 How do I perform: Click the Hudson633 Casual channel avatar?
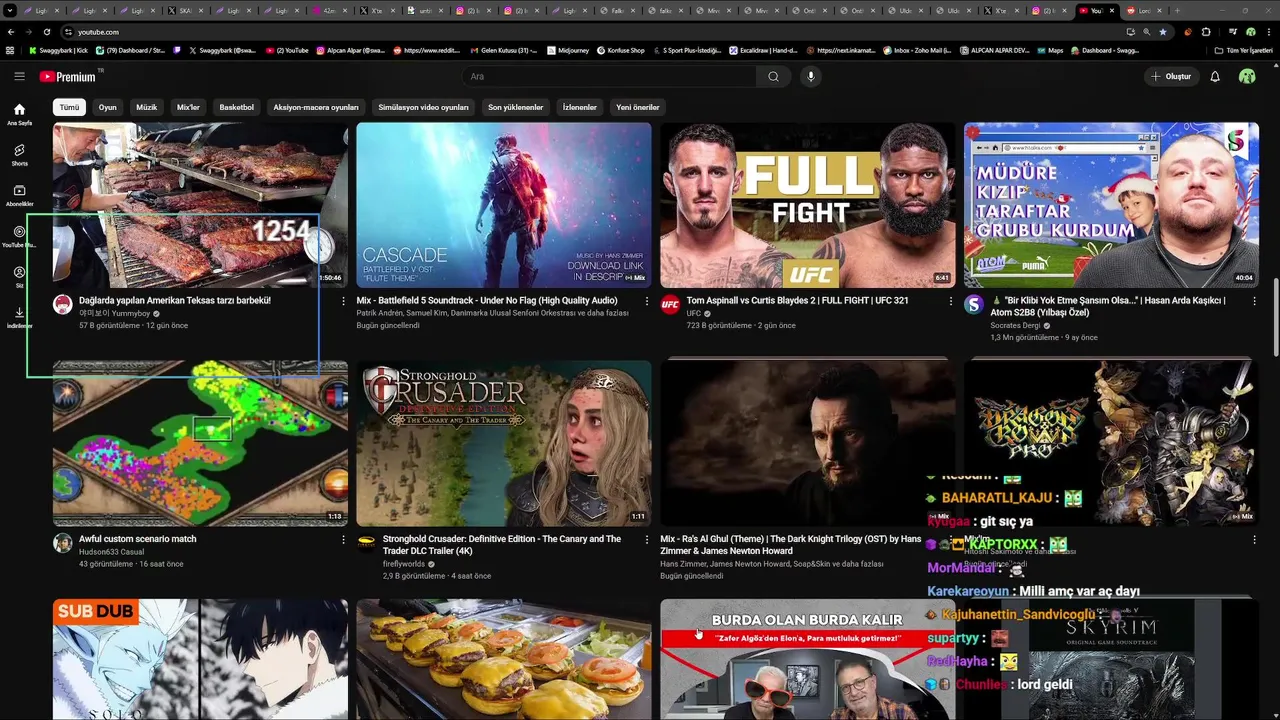coord(63,543)
